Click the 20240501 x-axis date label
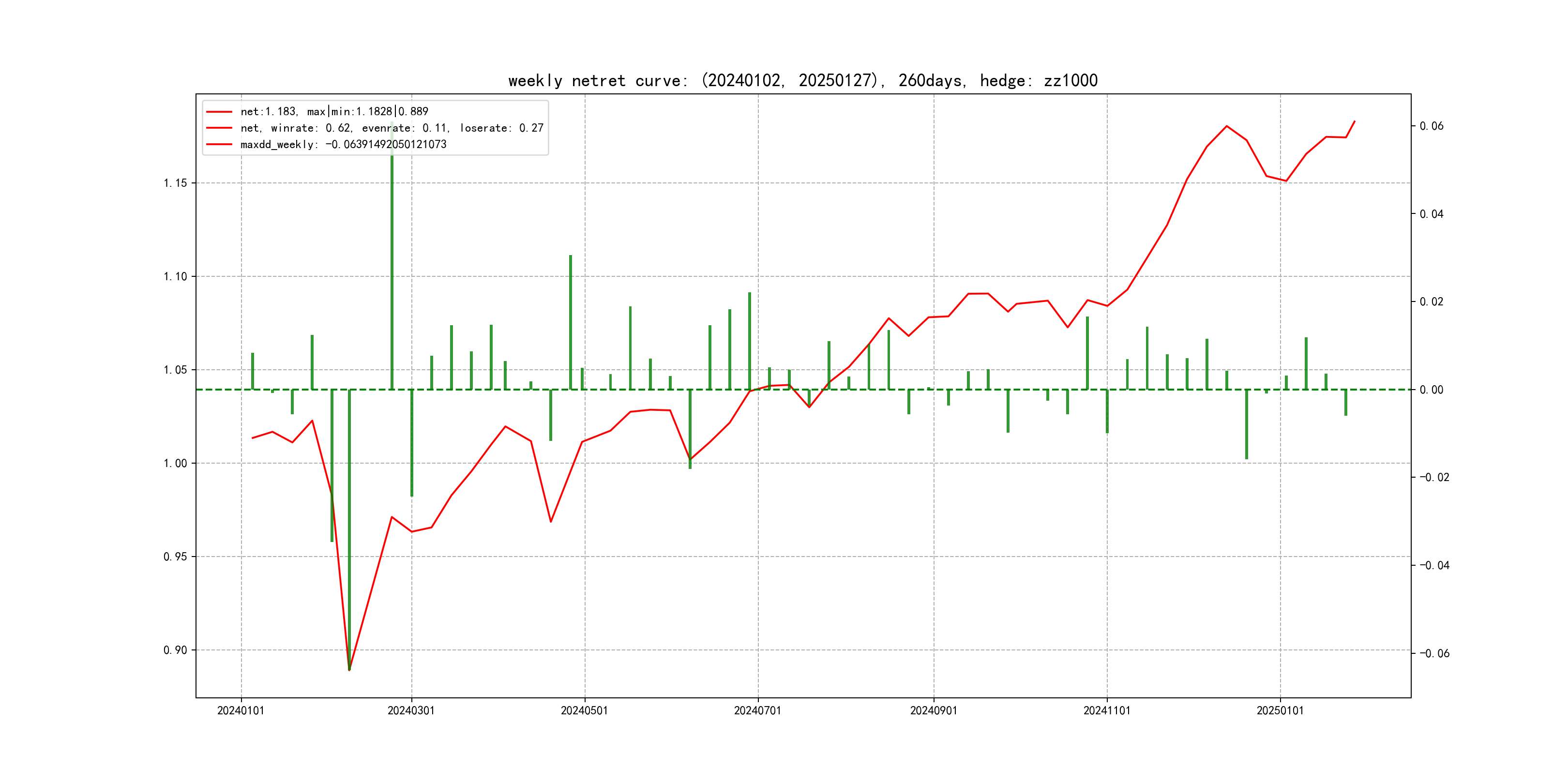 pos(584,710)
